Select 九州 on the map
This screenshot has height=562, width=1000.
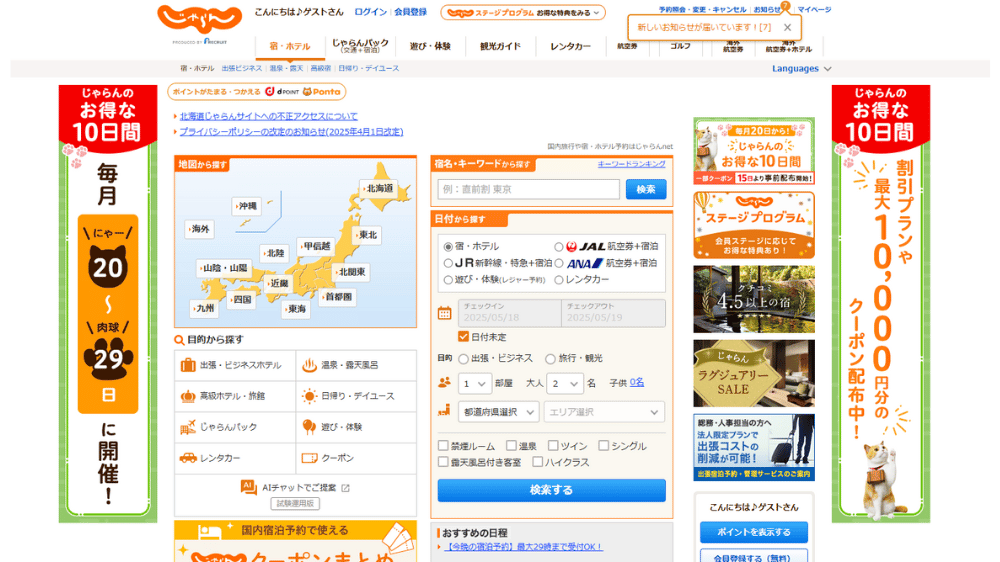point(204,308)
